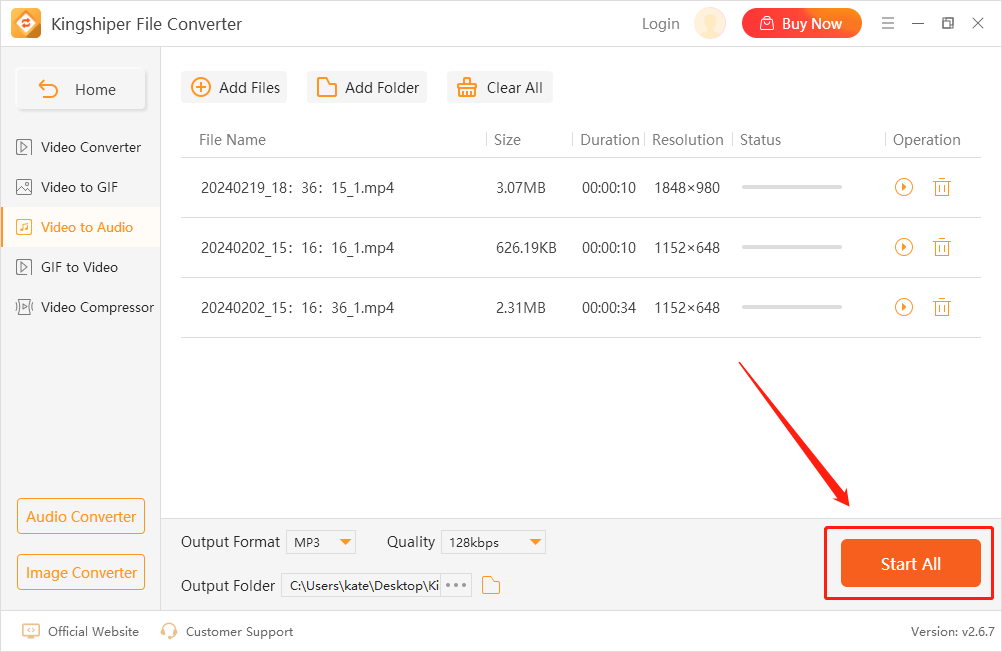Click the 3.07MB size cell
This screenshot has width=1002, height=652.
(x=521, y=188)
